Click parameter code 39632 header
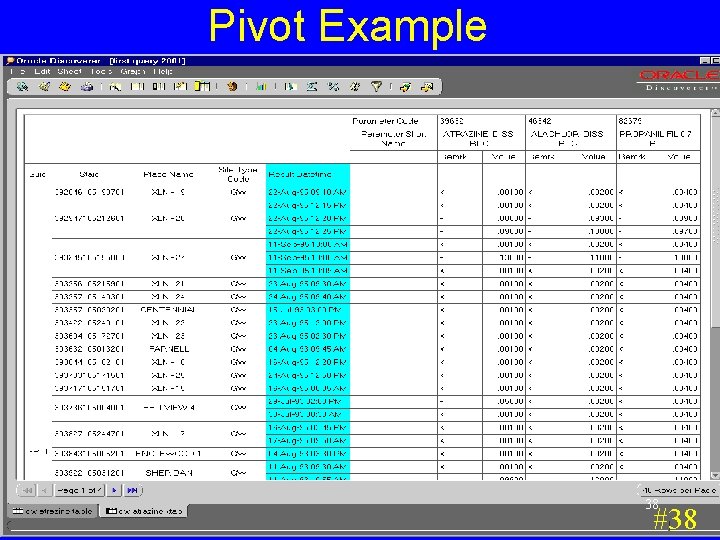 tap(452, 121)
